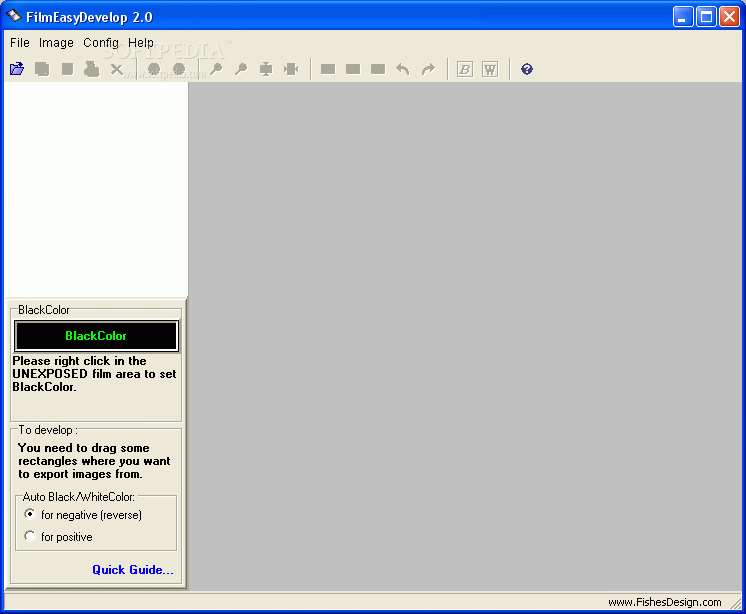746x614 pixels.
Task: Open the Quick Guide link
Action: point(133,570)
